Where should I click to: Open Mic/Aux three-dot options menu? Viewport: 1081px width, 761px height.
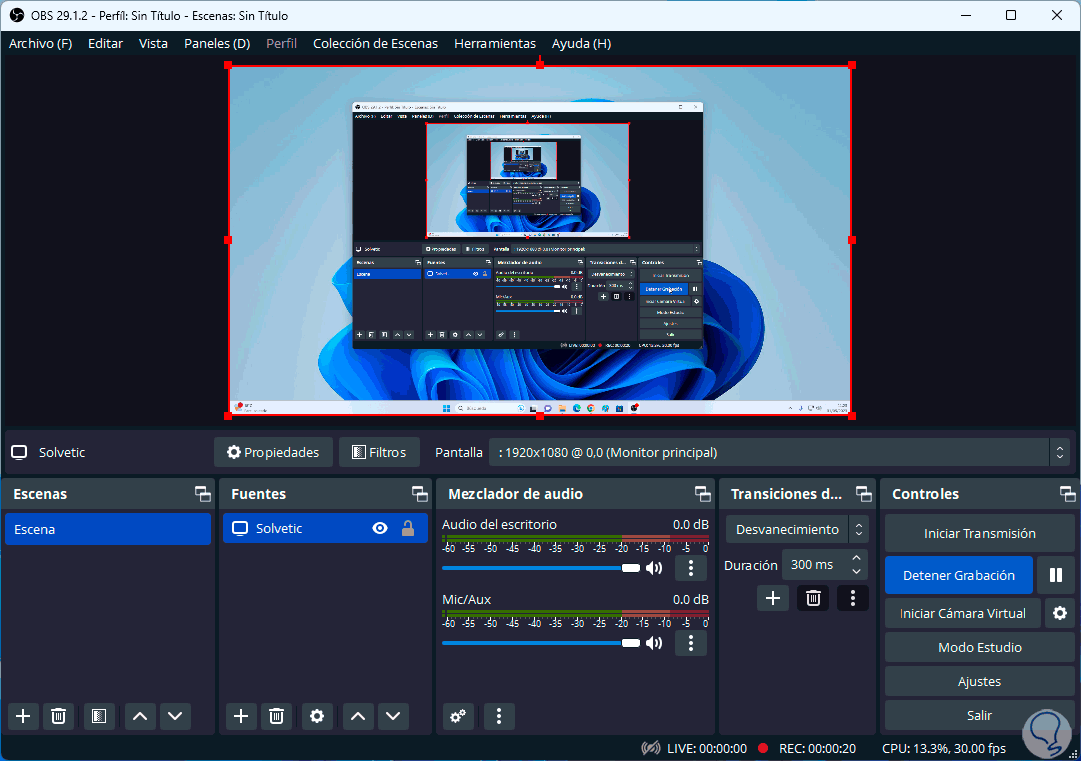[x=690, y=642]
